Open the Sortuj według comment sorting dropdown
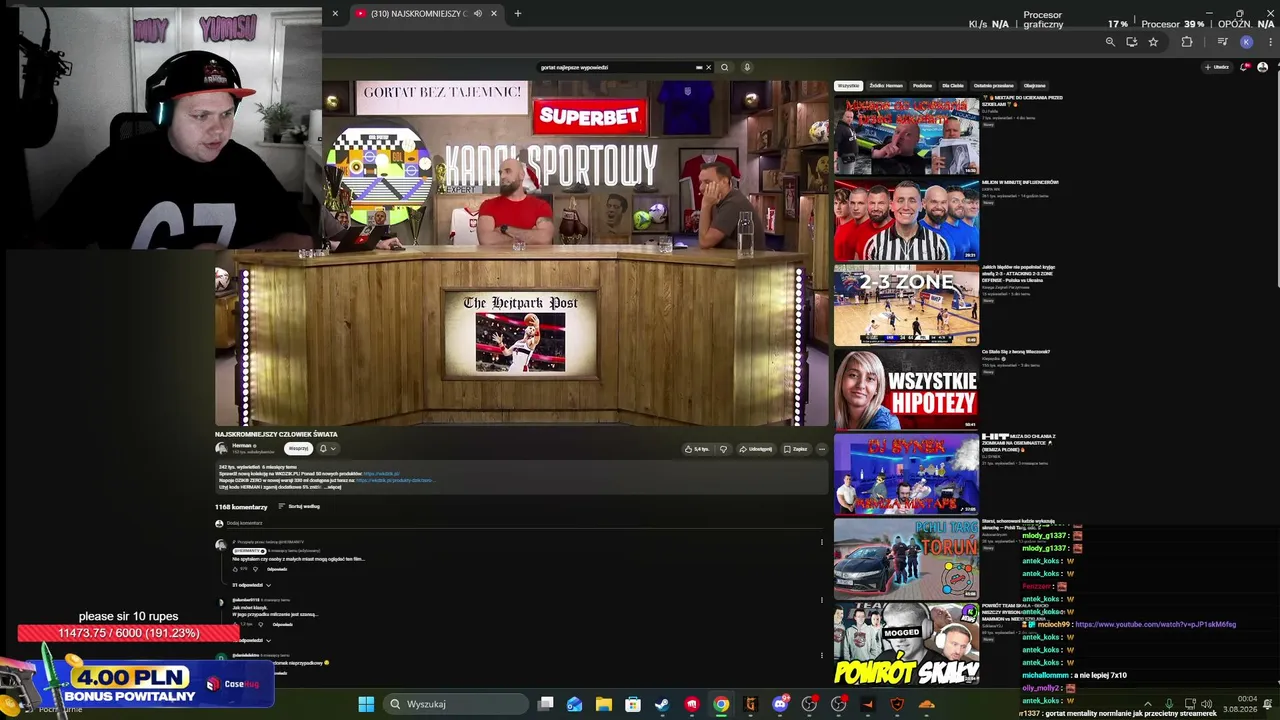Viewport: 1280px width, 720px height. coord(299,506)
